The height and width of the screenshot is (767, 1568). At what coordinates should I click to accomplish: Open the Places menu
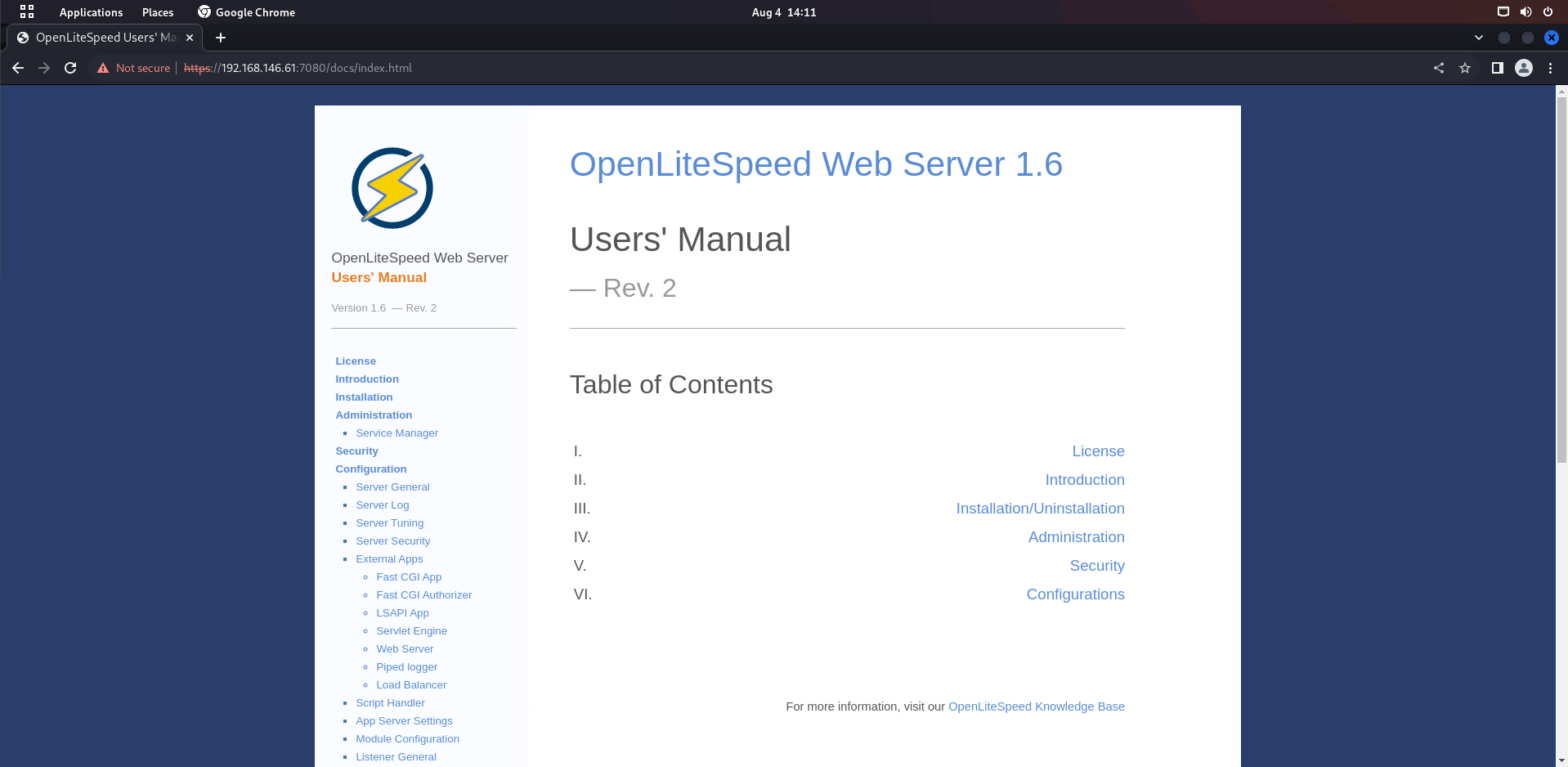(158, 12)
